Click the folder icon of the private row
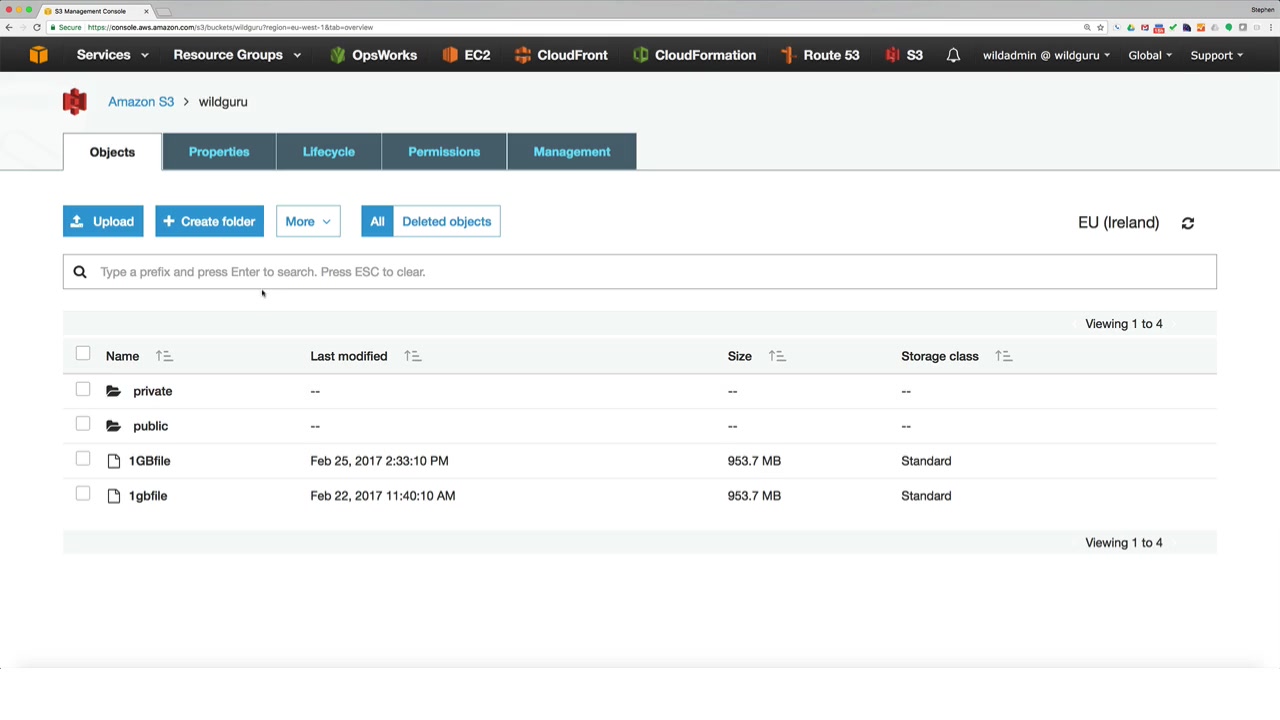The width and height of the screenshot is (1280, 720). coord(114,391)
